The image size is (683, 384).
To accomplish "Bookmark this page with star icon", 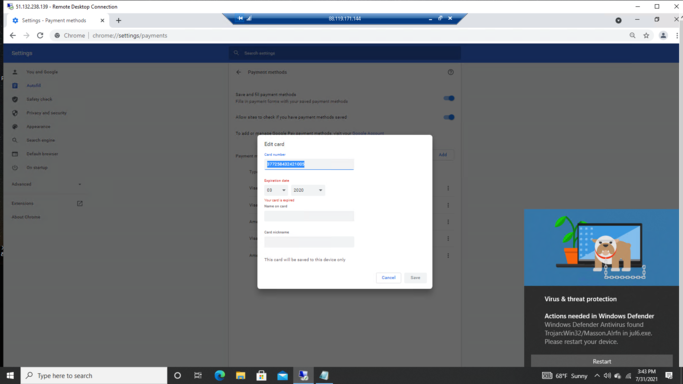I will coord(646,36).
